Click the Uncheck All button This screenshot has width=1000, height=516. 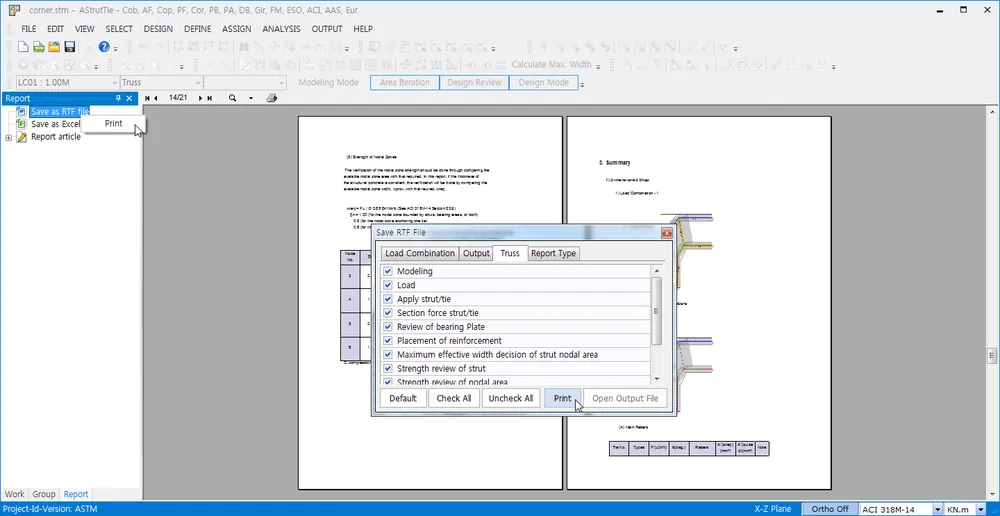click(x=511, y=398)
